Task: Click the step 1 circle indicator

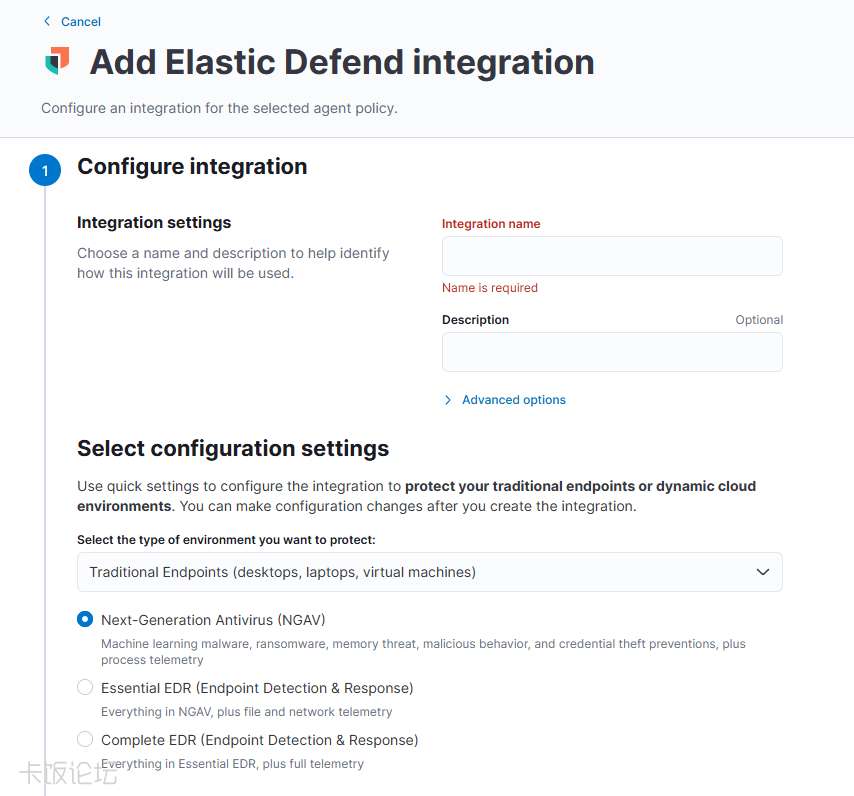Action: point(45,171)
